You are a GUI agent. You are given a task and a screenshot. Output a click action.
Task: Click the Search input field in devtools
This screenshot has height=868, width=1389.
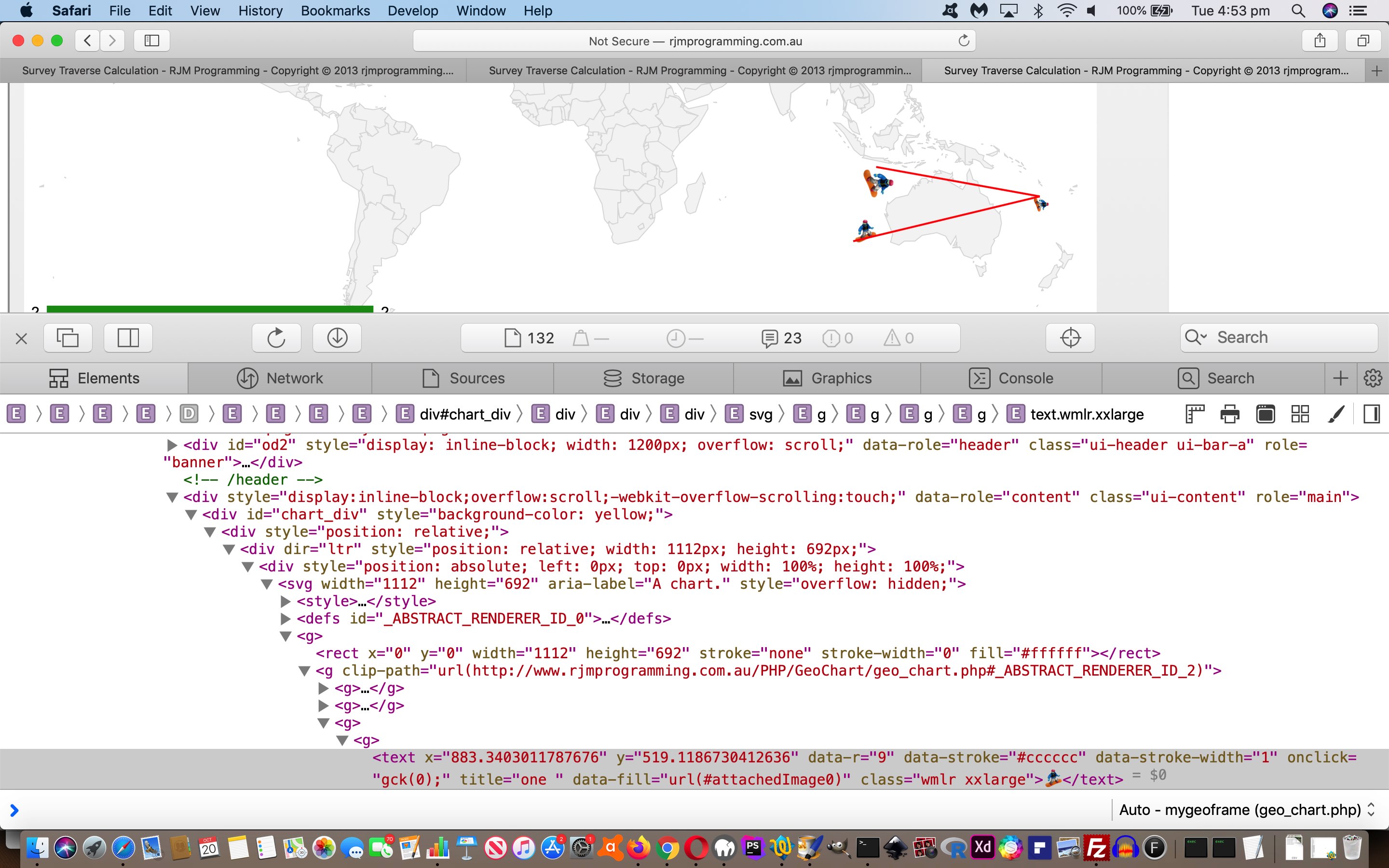tap(1281, 337)
